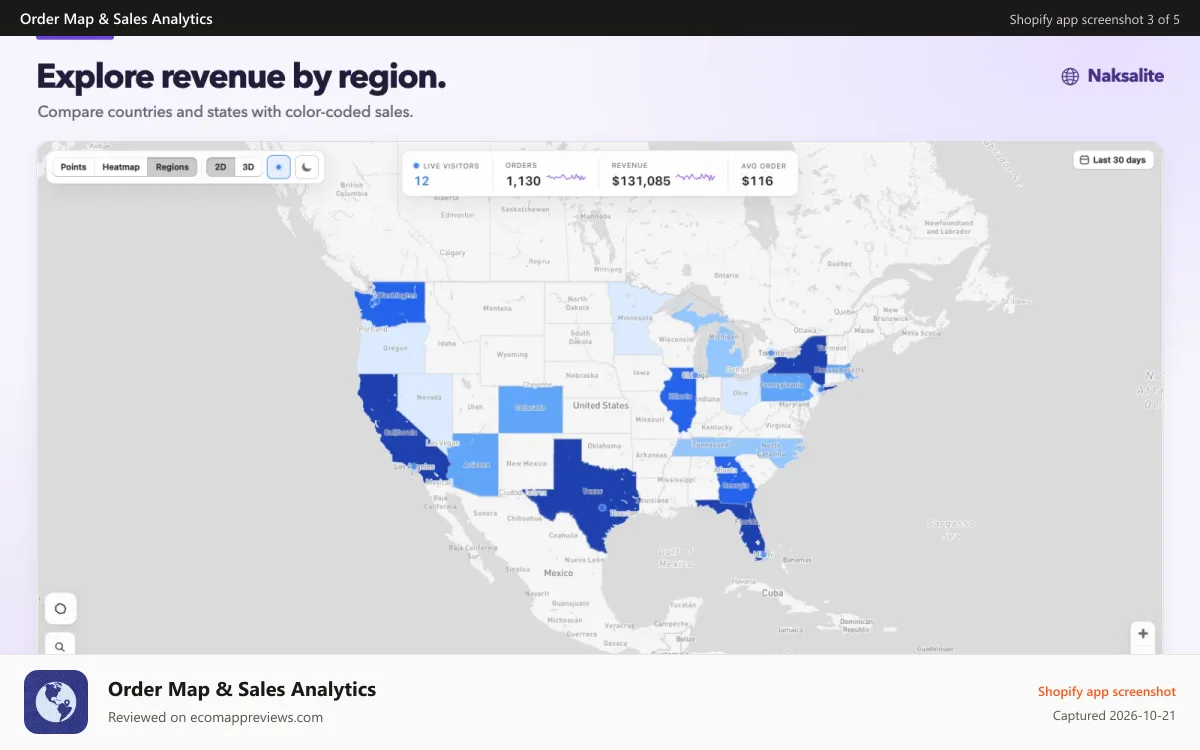Screen dimensions: 1200x750
Task: Click the Naksalite brand name
Action: [x=1126, y=75]
